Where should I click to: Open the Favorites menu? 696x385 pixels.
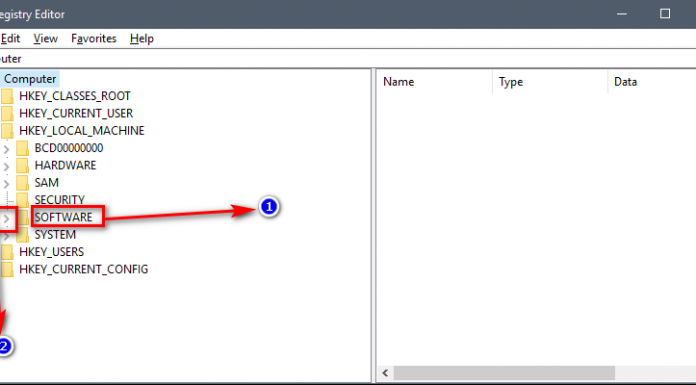[x=94, y=39]
